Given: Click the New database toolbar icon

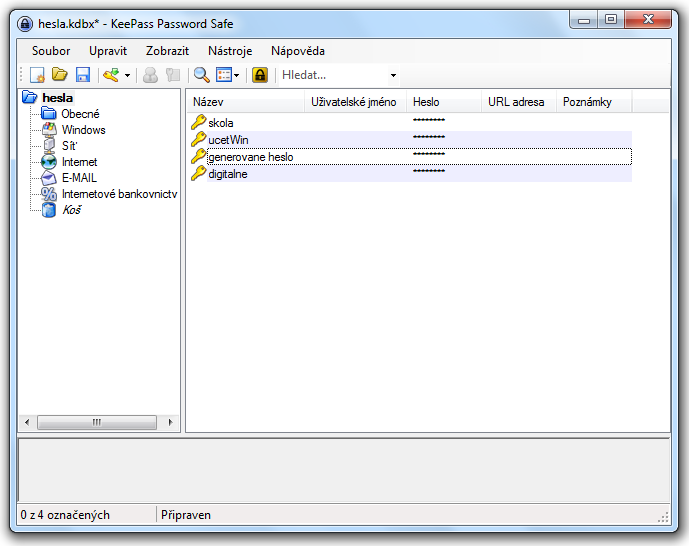Looking at the screenshot, I should click(x=37, y=75).
